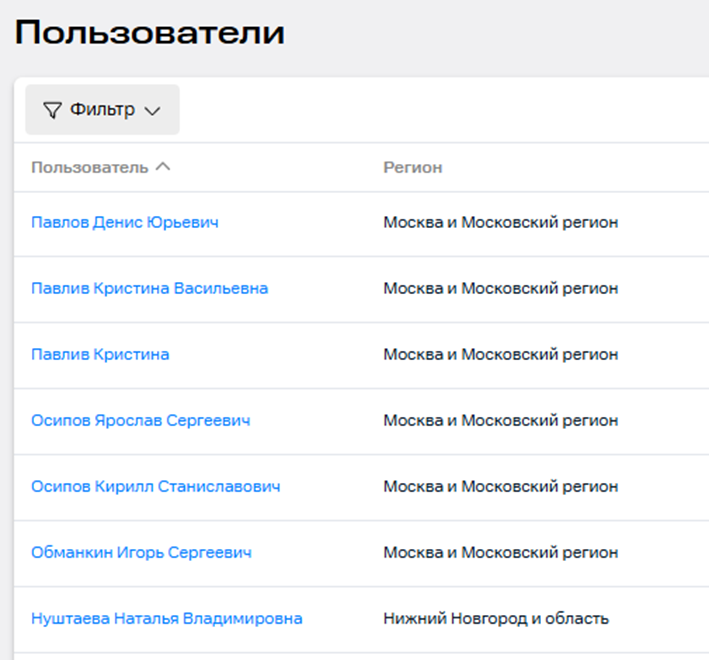The height and width of the screenshot is (660, 709).
Task: Select the Павлив Кристина link without patronymic
Action: pos(100,354)
